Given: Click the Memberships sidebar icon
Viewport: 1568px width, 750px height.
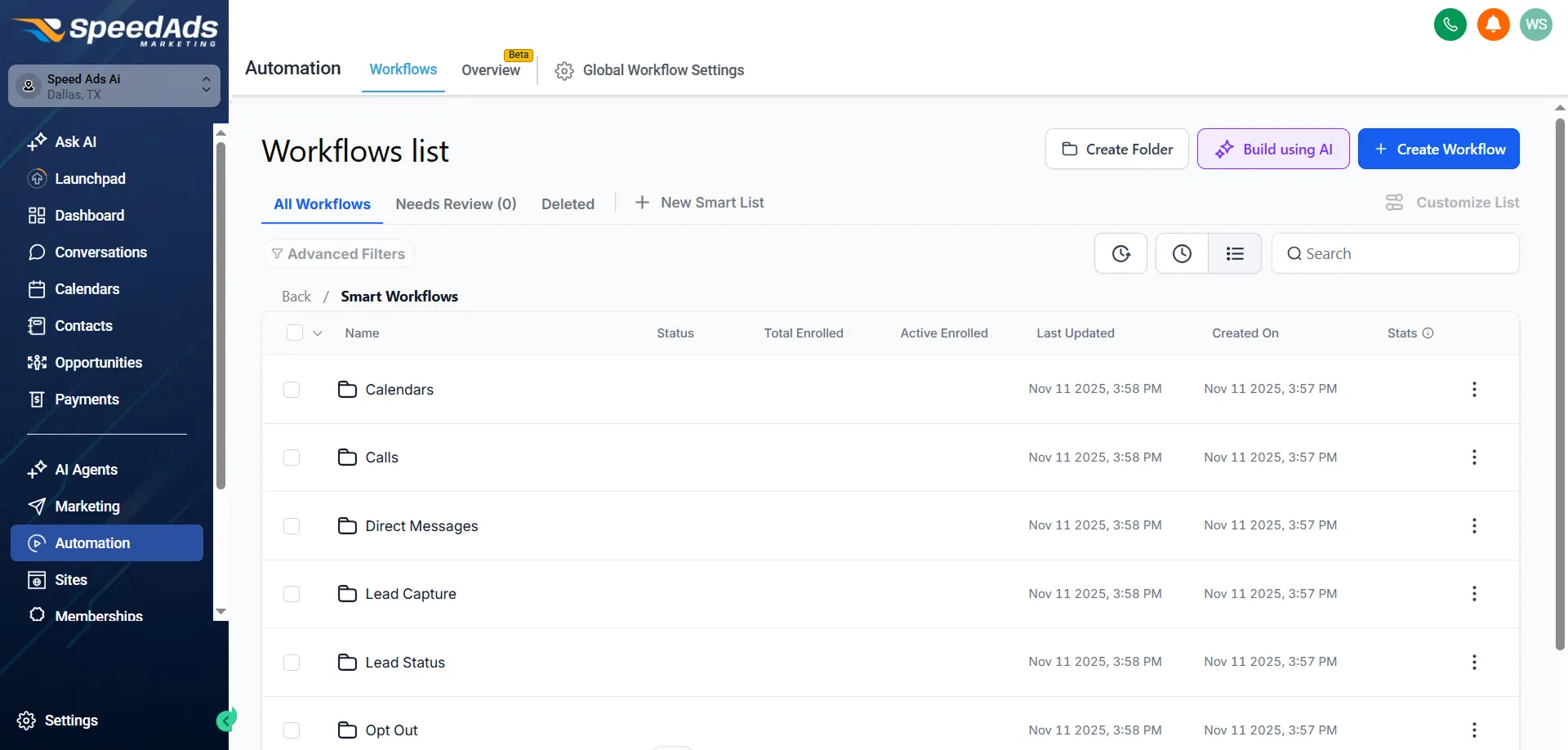Looking at the screenshot, I should coord(37,614).
